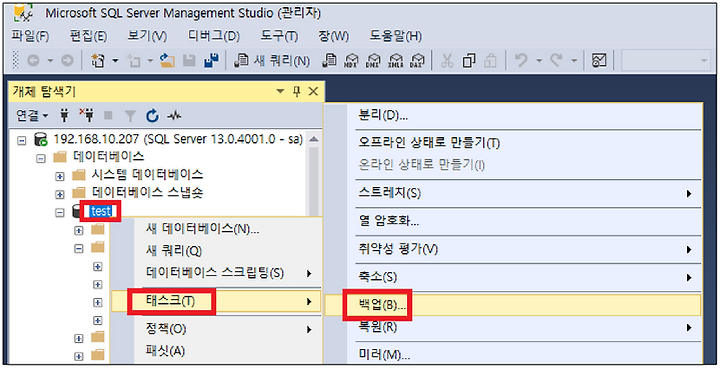Open 데이터베이스 스크립팅(S) submenu
The image size is (720, 369).
click(216, 273)
